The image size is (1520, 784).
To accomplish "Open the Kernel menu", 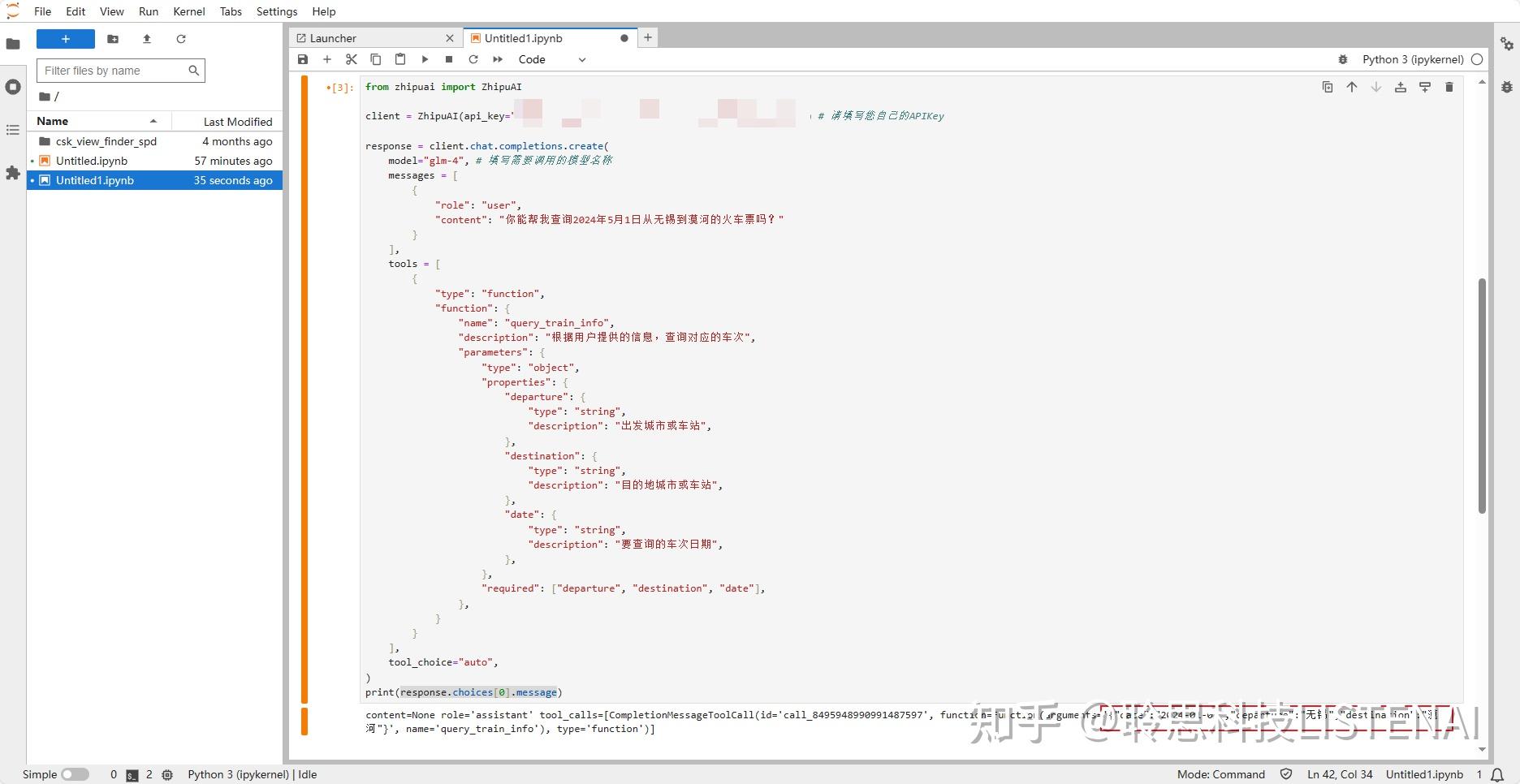I will point(189,11).
